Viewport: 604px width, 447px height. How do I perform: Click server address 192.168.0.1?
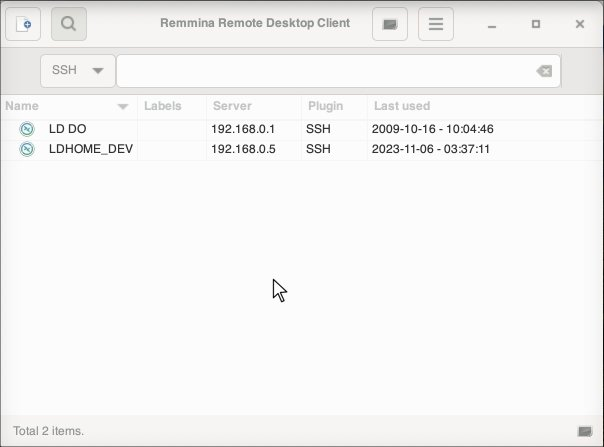pos(243,129)
